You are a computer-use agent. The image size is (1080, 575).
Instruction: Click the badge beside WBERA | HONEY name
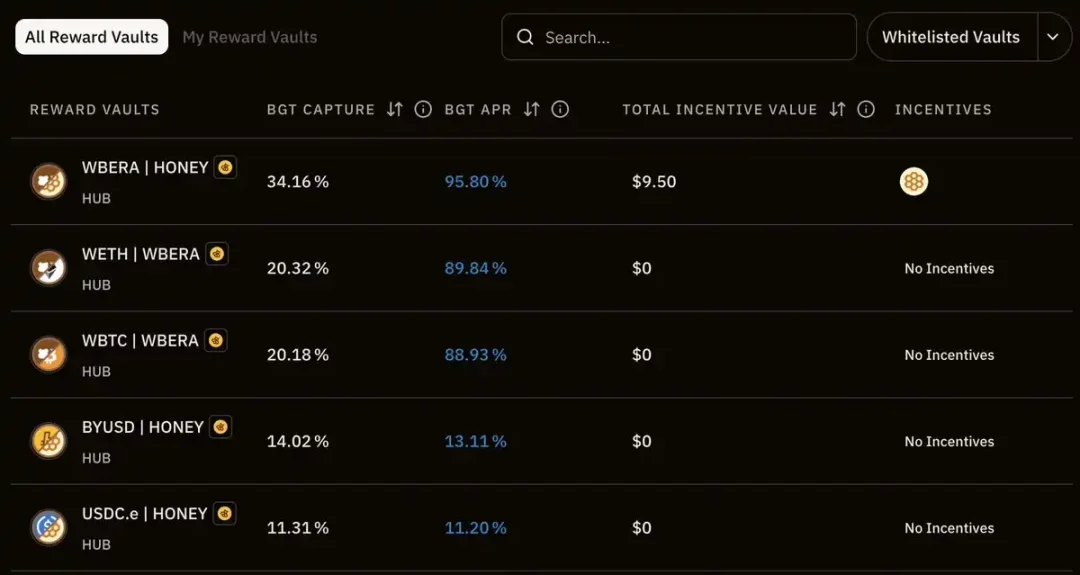(226, 167)
